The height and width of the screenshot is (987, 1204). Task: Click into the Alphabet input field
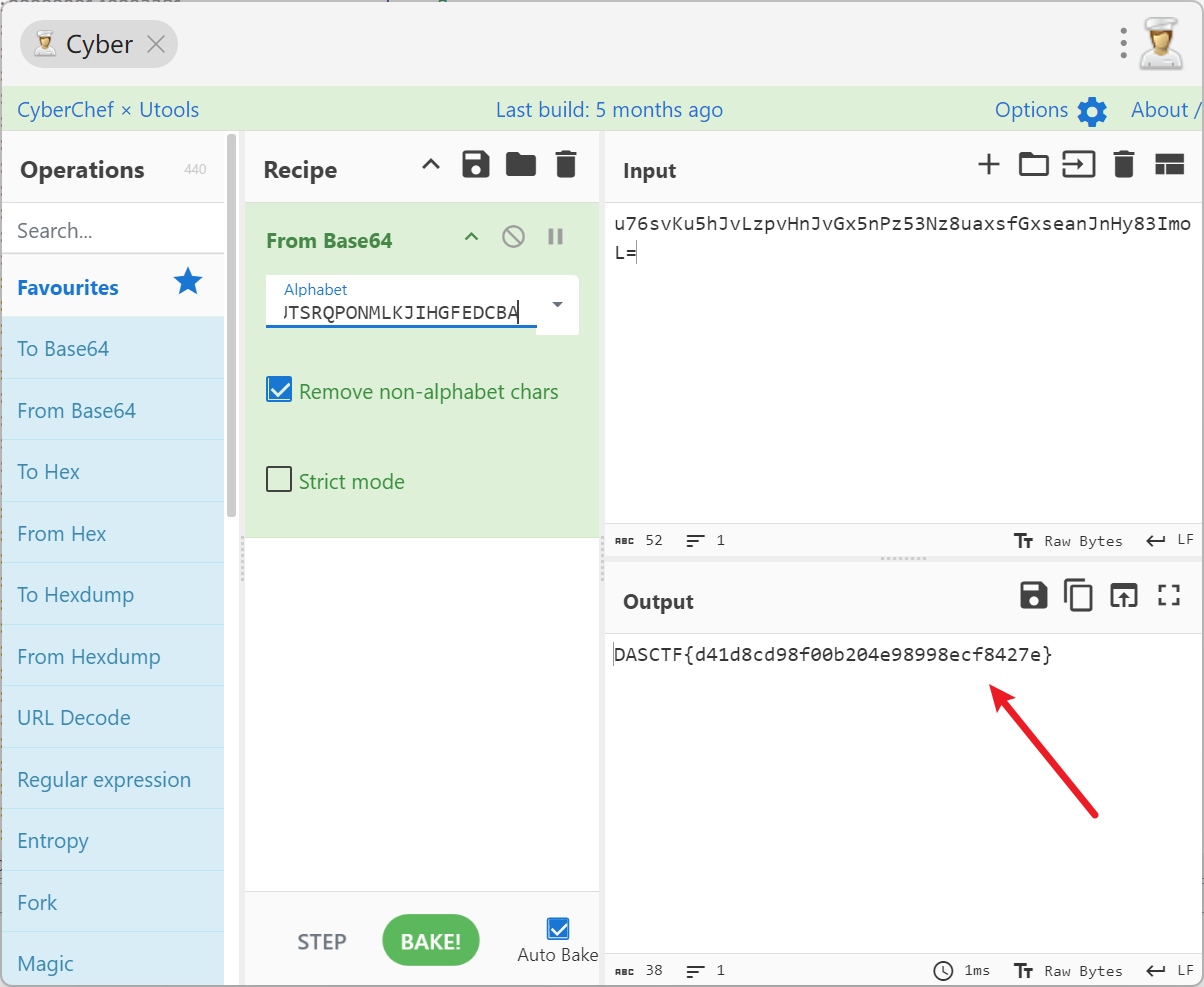tap(401, 313)
